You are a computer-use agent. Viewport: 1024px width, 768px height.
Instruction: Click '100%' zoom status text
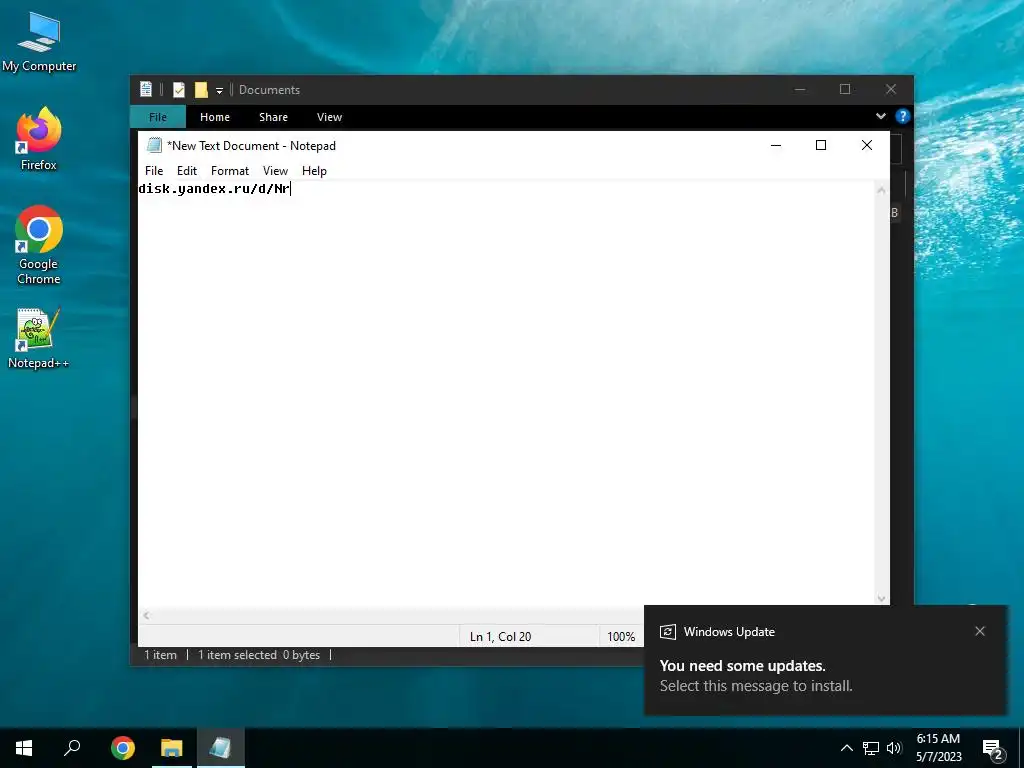(x=621, y=637)
